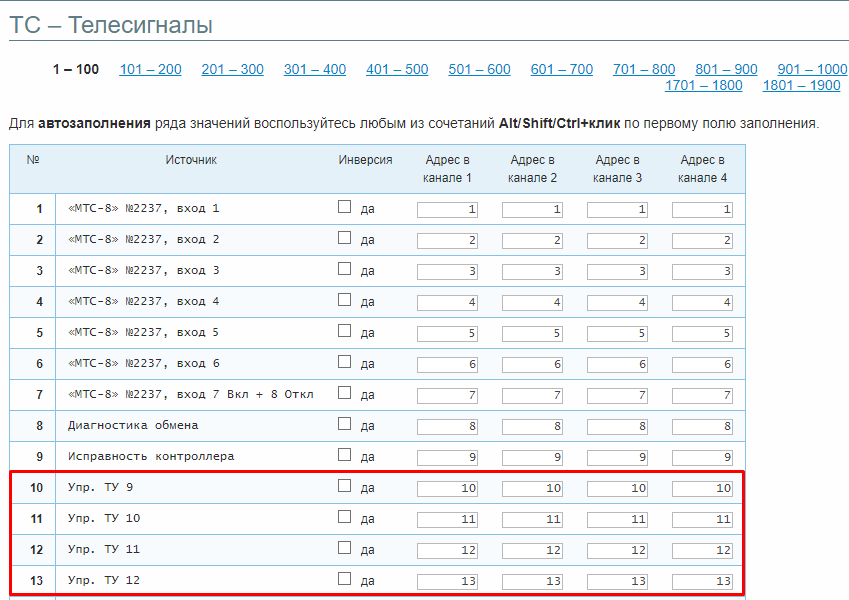Toggle inversion for Упр. ТУ 12
This screenshot has height=600, width=849.
(345, 579)
